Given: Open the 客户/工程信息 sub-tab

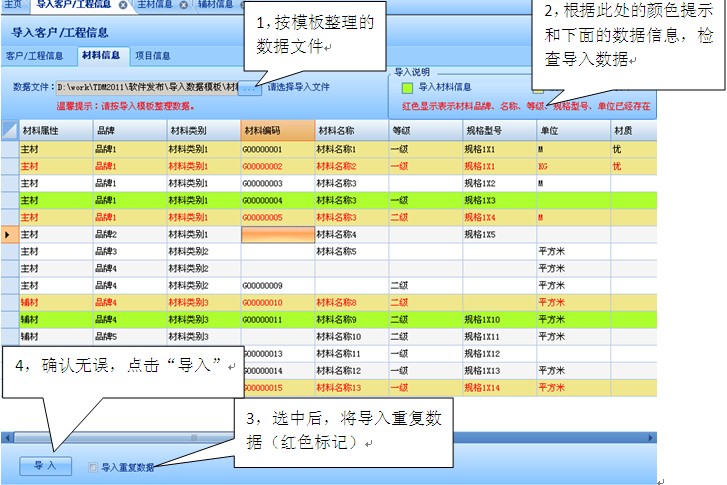Looking at the screenshot, I should coord(35,56).
